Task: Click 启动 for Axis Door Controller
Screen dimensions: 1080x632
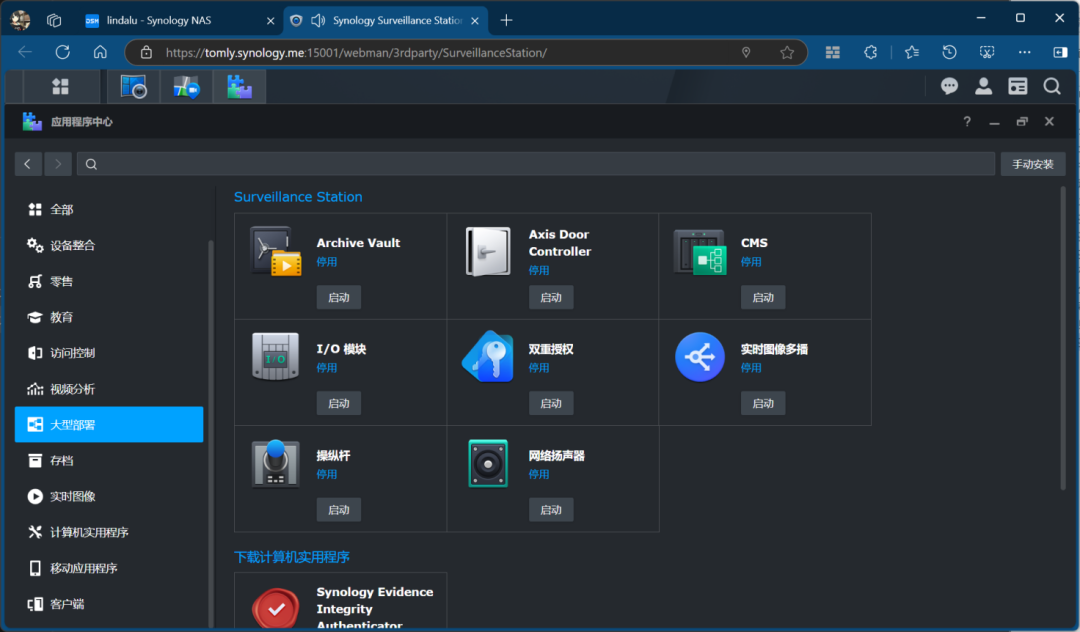Action: coord(551,297)
